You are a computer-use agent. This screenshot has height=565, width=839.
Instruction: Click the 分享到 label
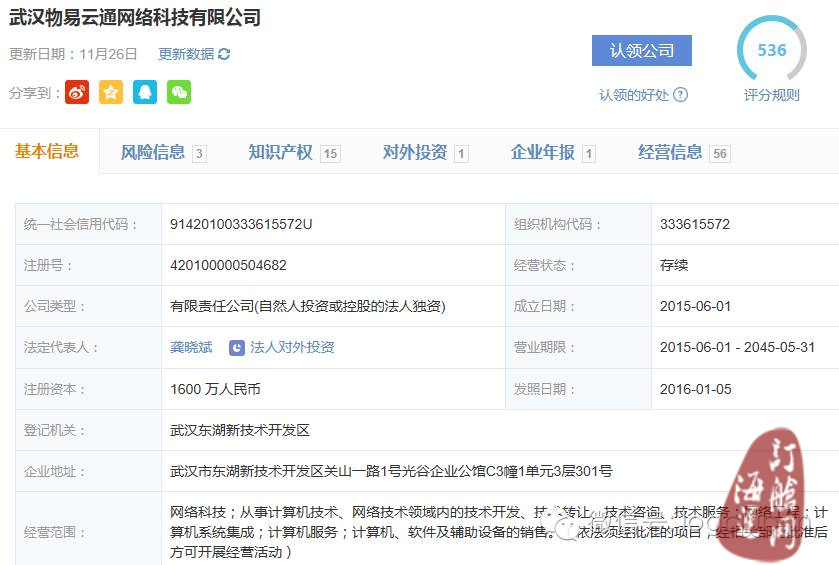tap(35, 93)
